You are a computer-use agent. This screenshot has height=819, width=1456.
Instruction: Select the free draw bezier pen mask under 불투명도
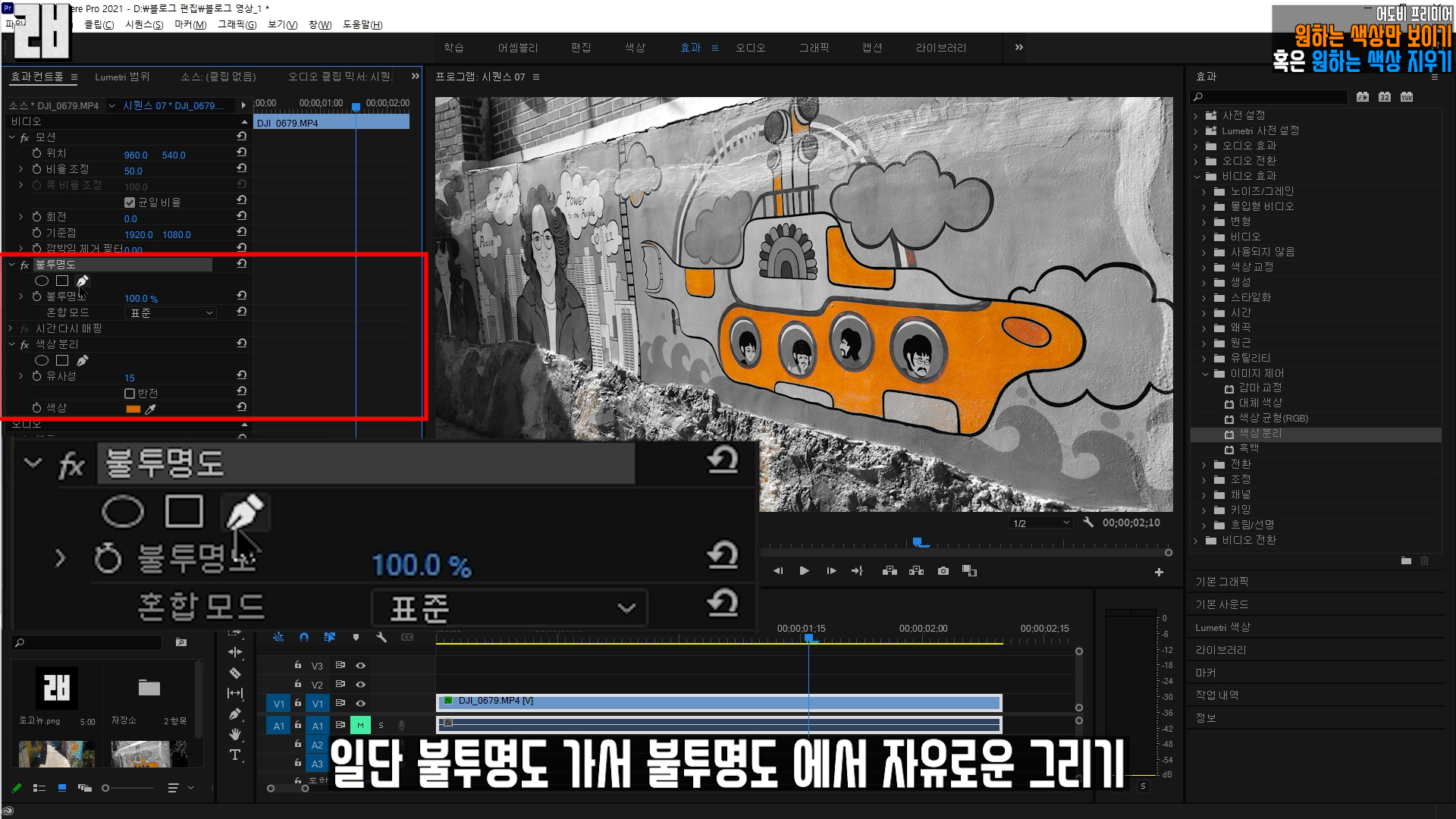pyautogui.click(x=82, y=281)
